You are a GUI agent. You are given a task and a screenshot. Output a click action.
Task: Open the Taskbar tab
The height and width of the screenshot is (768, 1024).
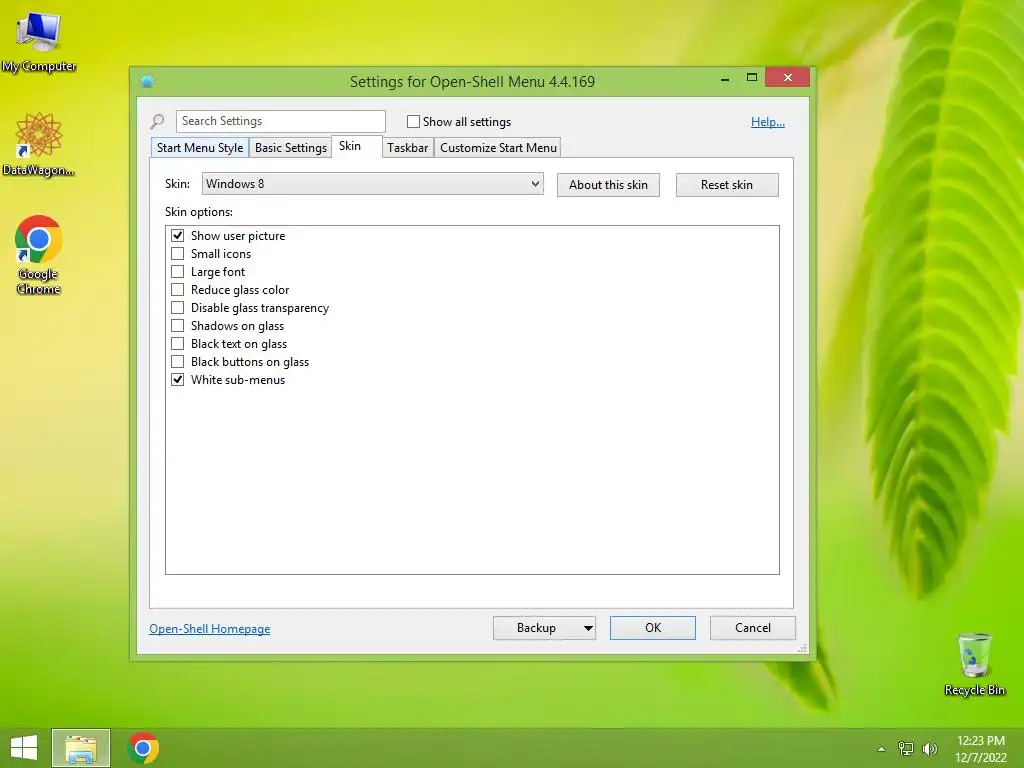pos(408,148)
